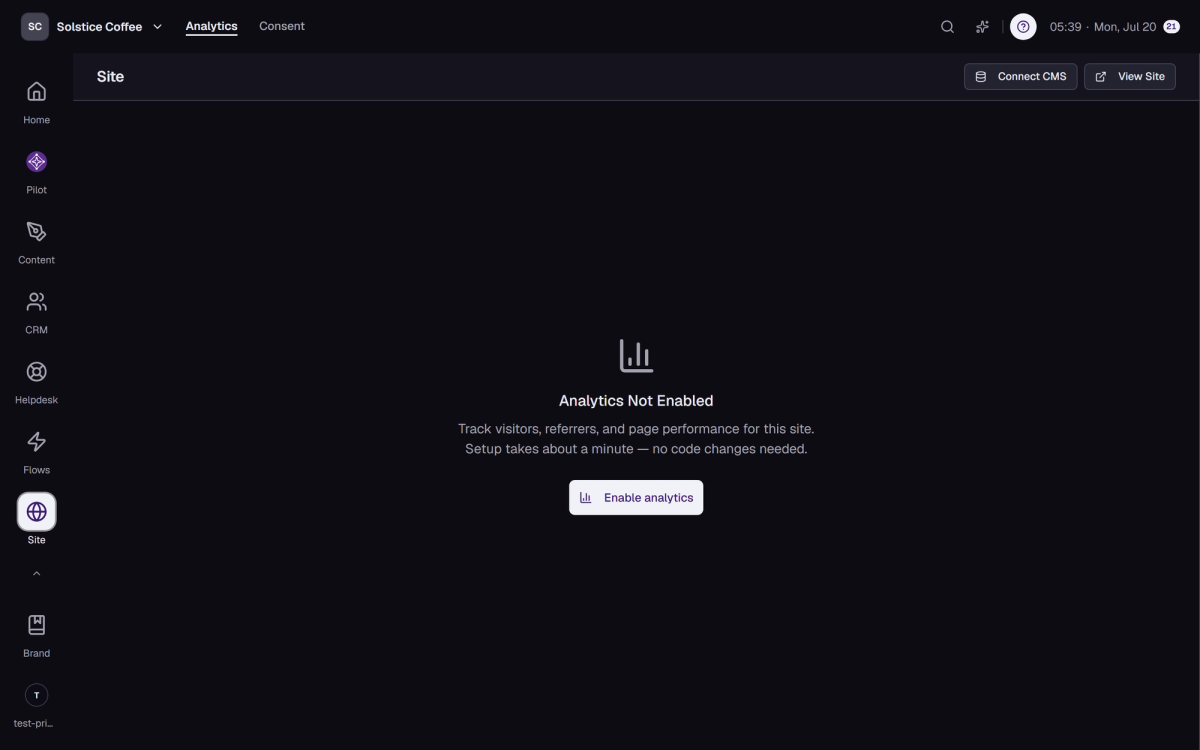
Task: Open the Pilot assistant icon
Action: (x=36, y=162)
